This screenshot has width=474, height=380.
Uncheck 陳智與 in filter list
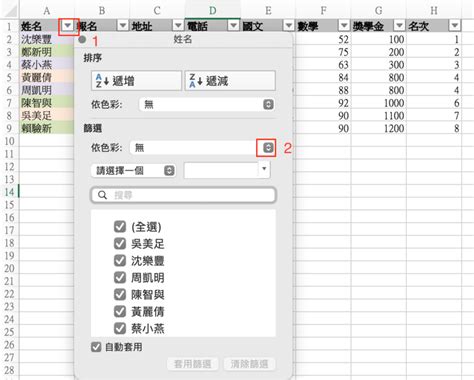coord(120,295)
